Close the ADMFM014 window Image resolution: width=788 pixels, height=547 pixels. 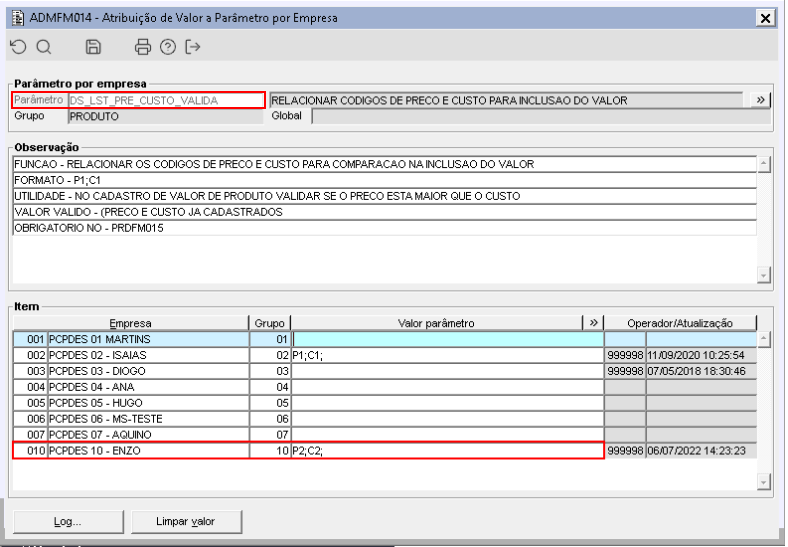(765, 18)
